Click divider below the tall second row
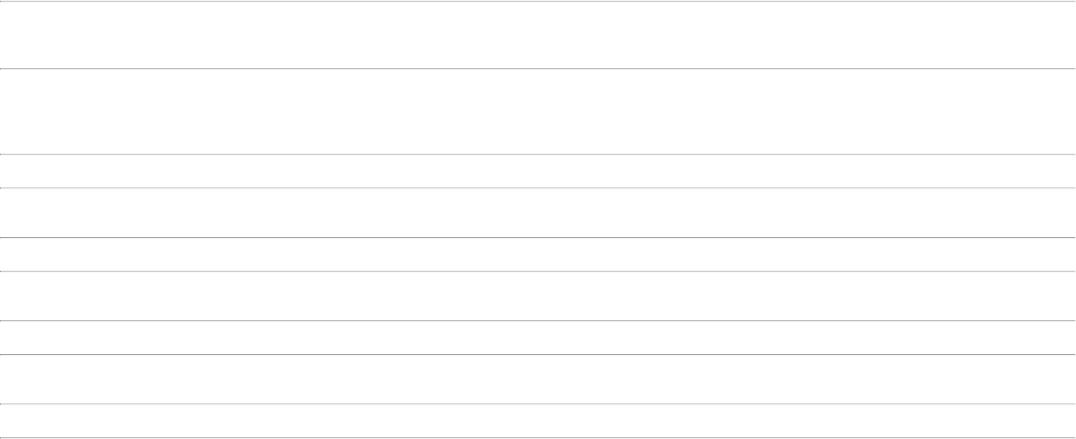Screen dimensions: 1076x439 pyautogui.click(x=538, y=154)
